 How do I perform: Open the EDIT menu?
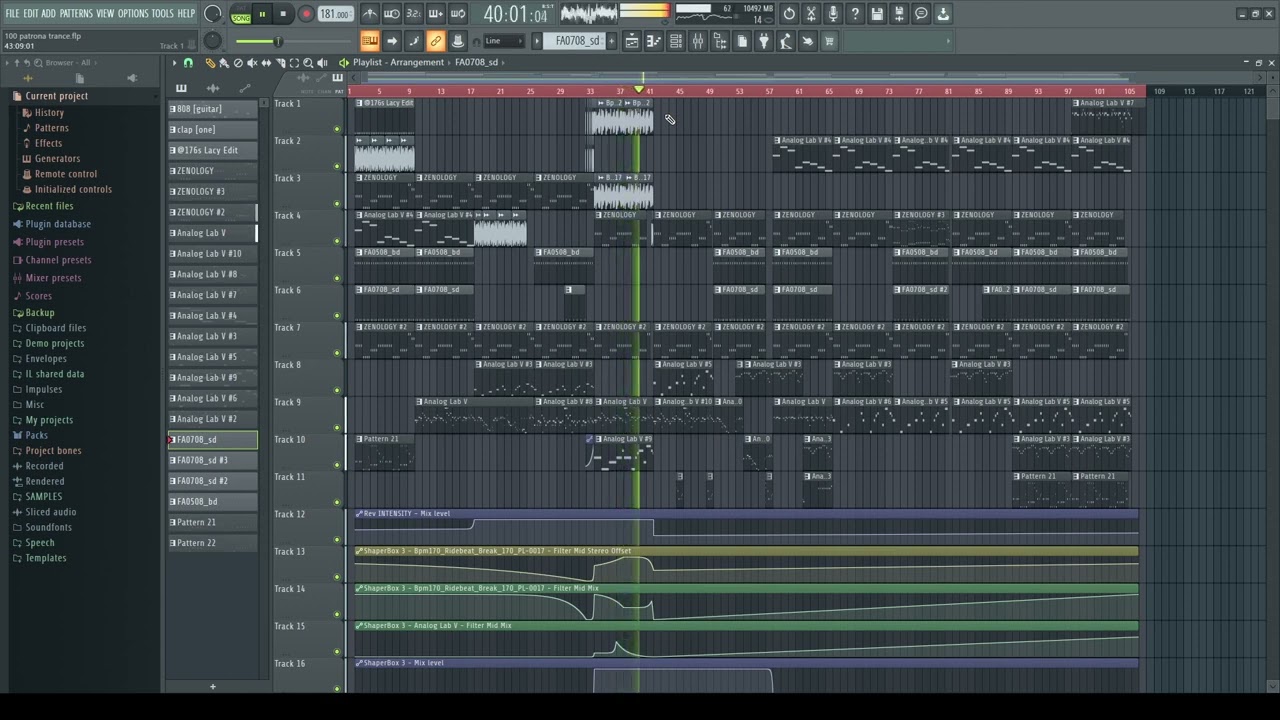point(31,13)
